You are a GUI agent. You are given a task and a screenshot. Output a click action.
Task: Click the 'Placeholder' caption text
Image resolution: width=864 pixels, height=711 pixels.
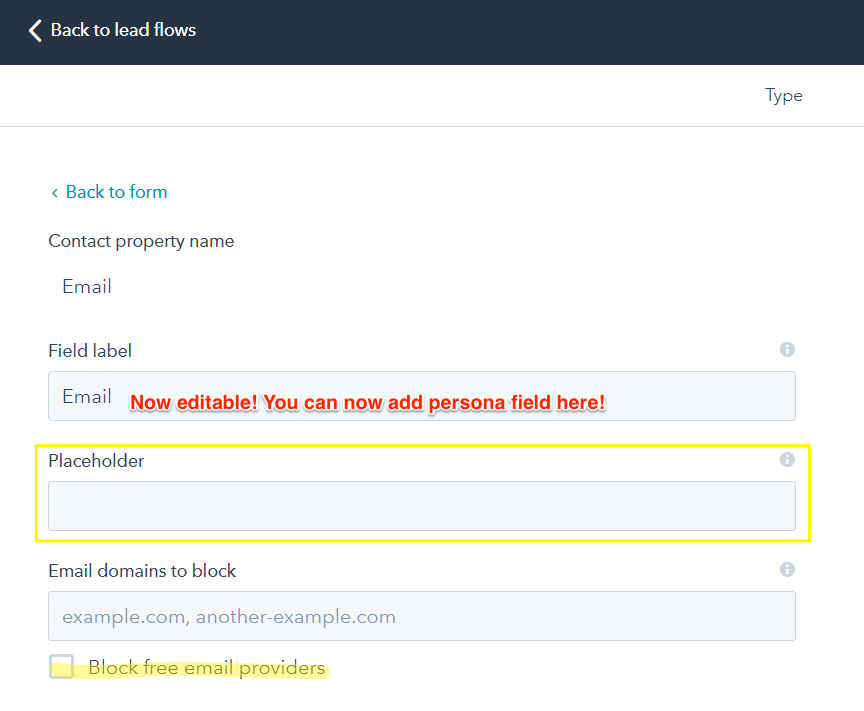pyautogui.click(x=96, y=461)
